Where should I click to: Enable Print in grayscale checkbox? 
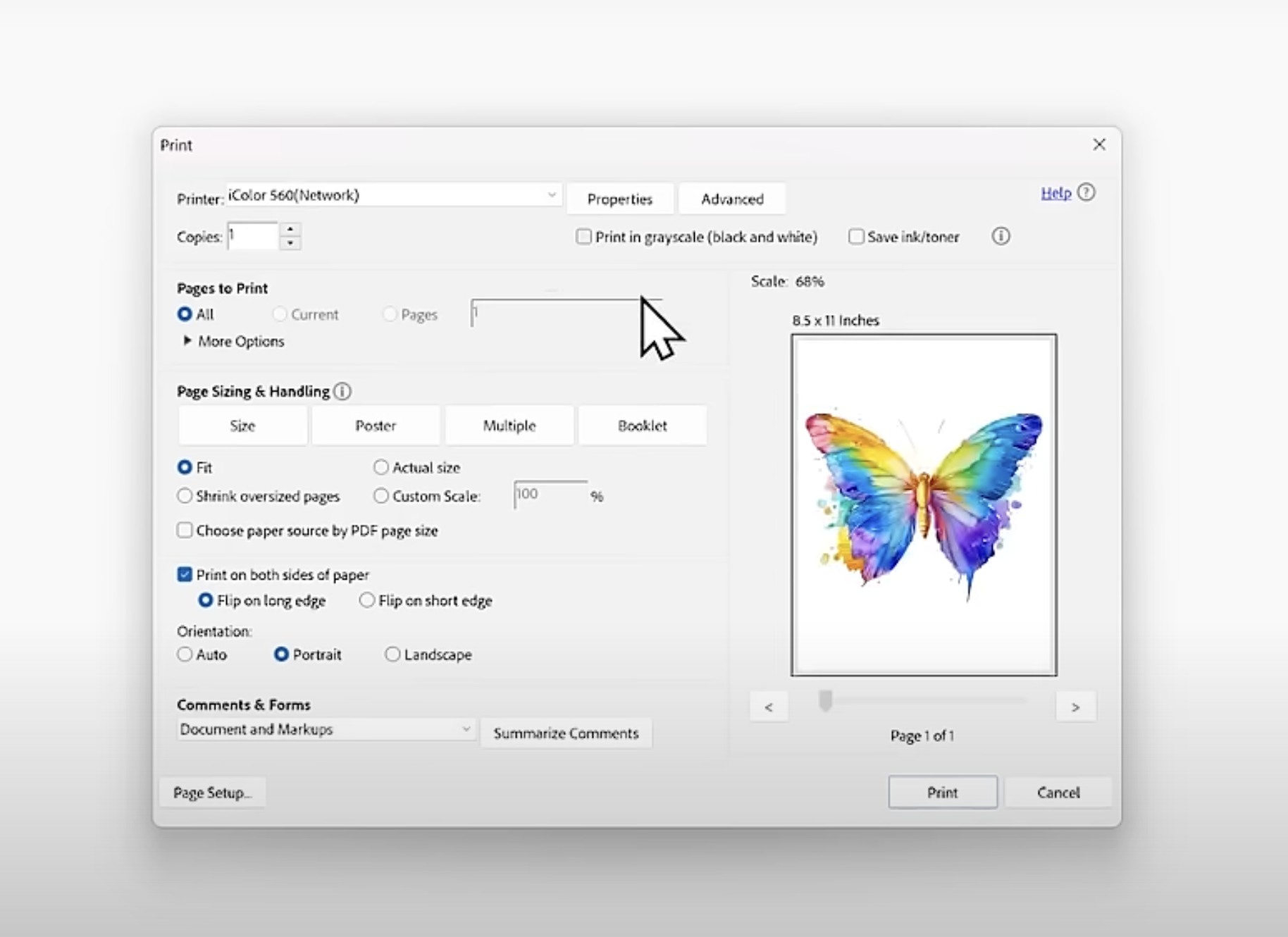click(x=583, y=237)
